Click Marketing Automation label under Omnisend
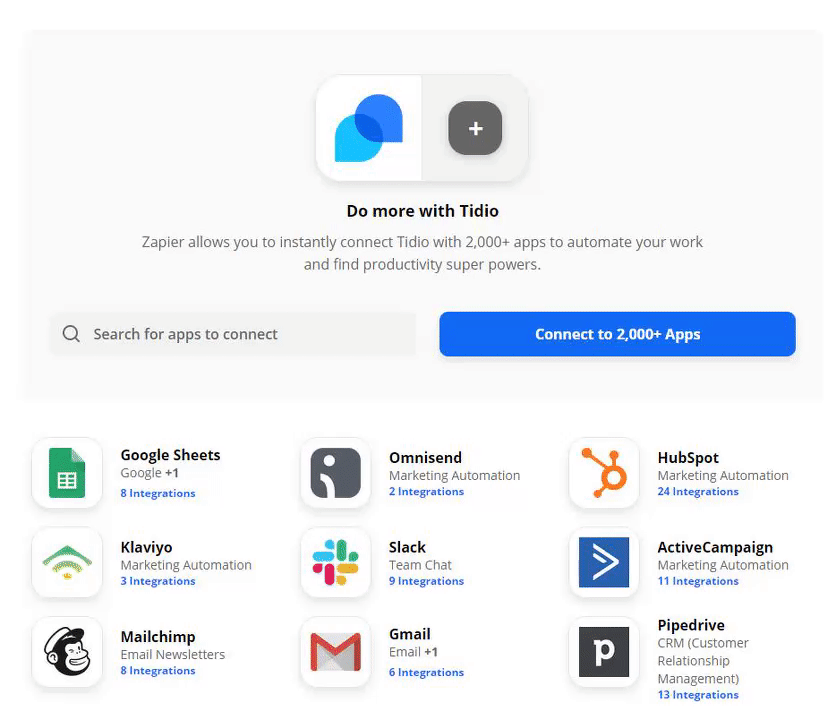 (454, 475)
